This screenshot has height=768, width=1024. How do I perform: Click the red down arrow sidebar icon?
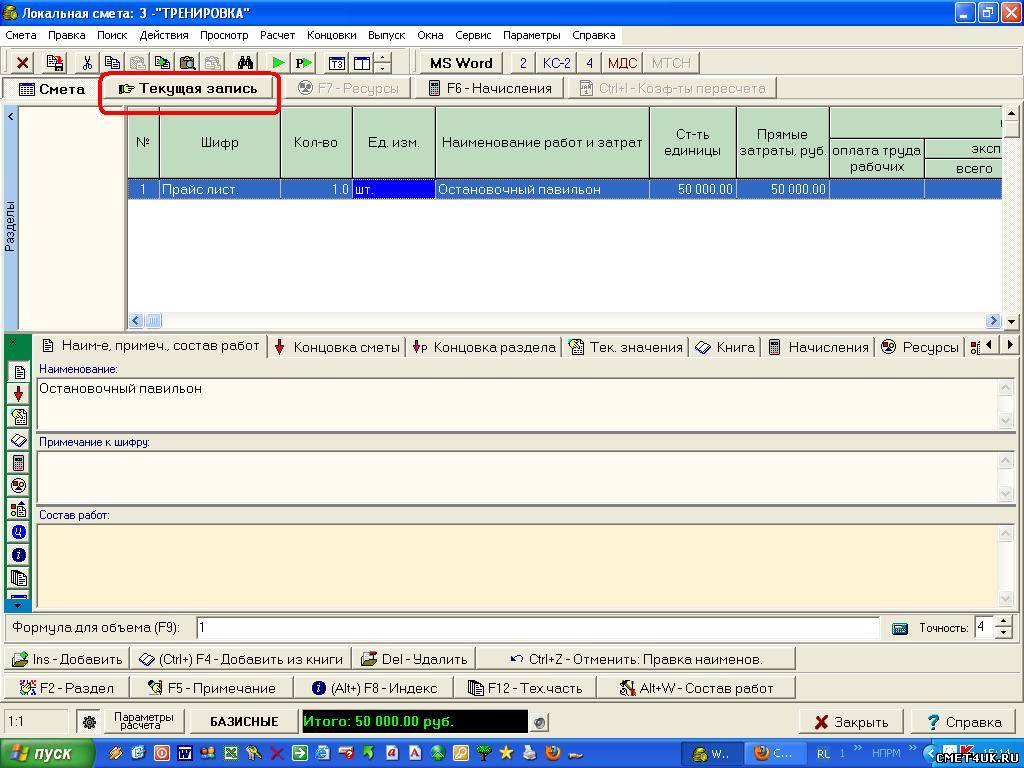18,393
